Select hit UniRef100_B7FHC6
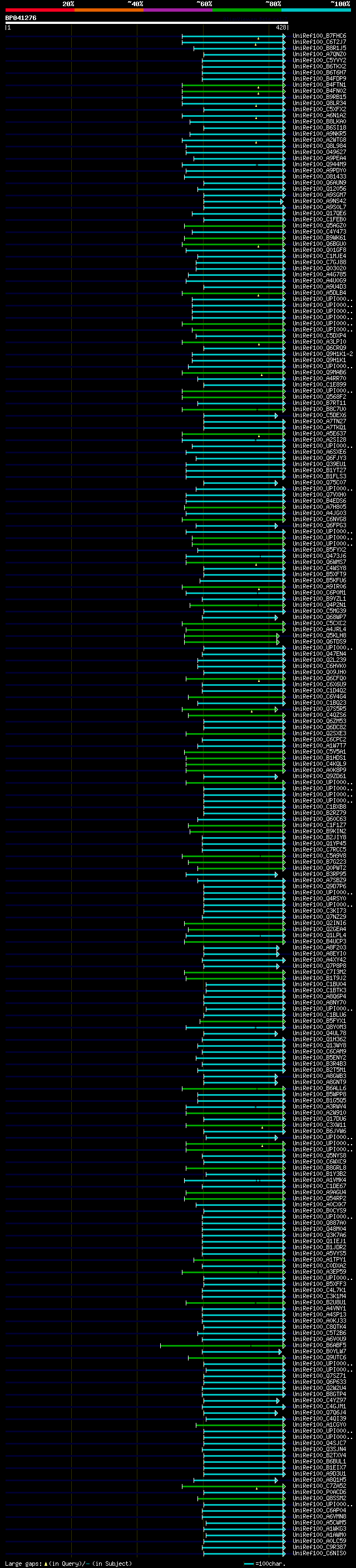356x1568 pixels. pyautogui.click(x=319, y=36)
